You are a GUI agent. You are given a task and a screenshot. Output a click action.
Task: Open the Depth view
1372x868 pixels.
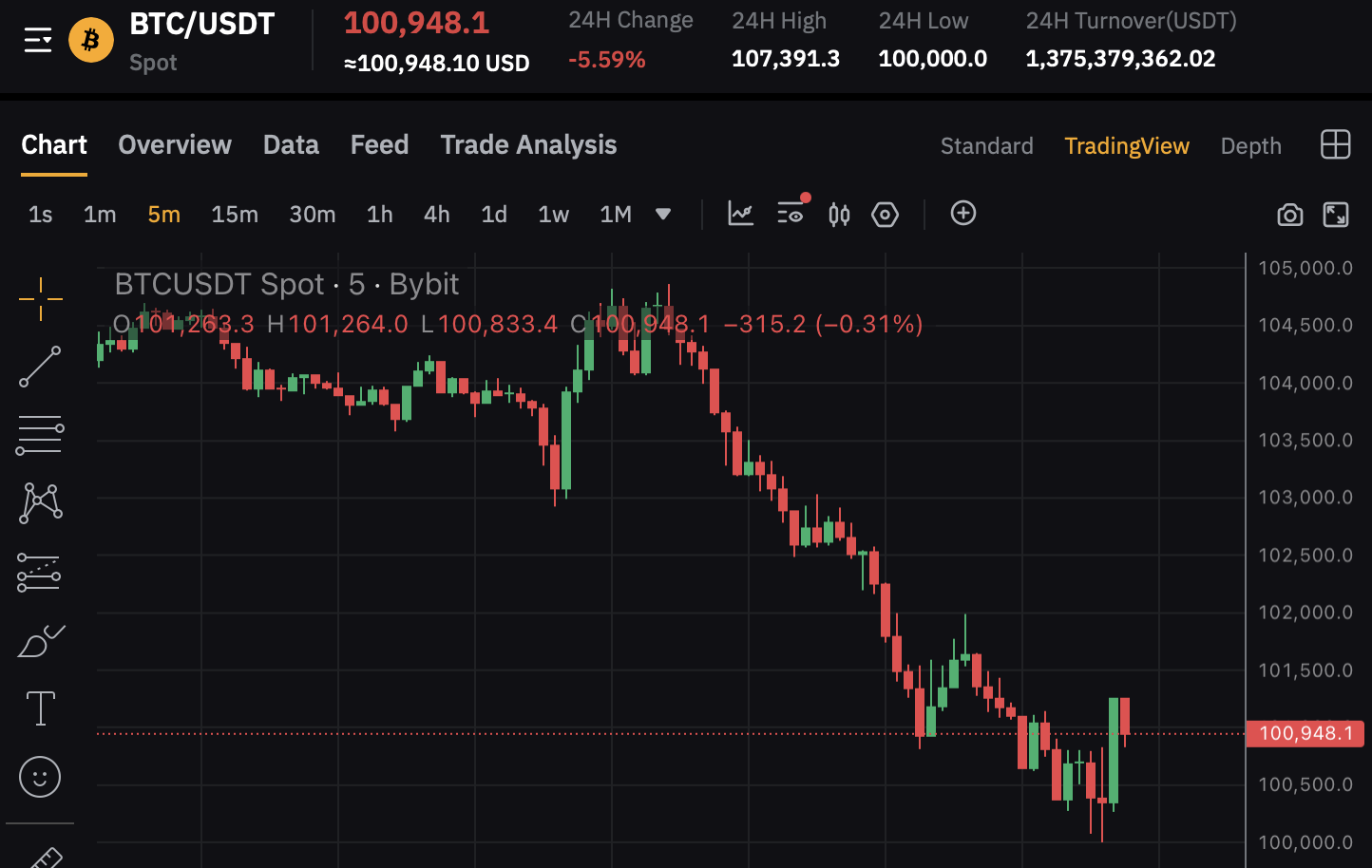(x=1250, y=145)
